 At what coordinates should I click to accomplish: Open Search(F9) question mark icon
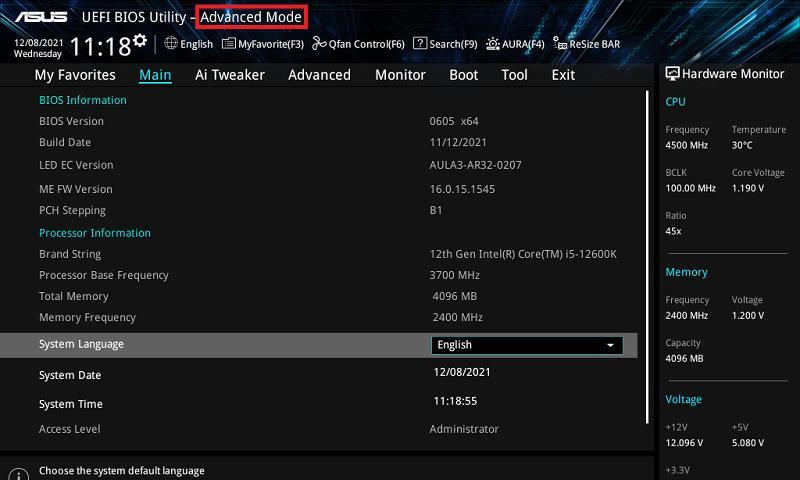pyautogui.click(x=420, y=43)
